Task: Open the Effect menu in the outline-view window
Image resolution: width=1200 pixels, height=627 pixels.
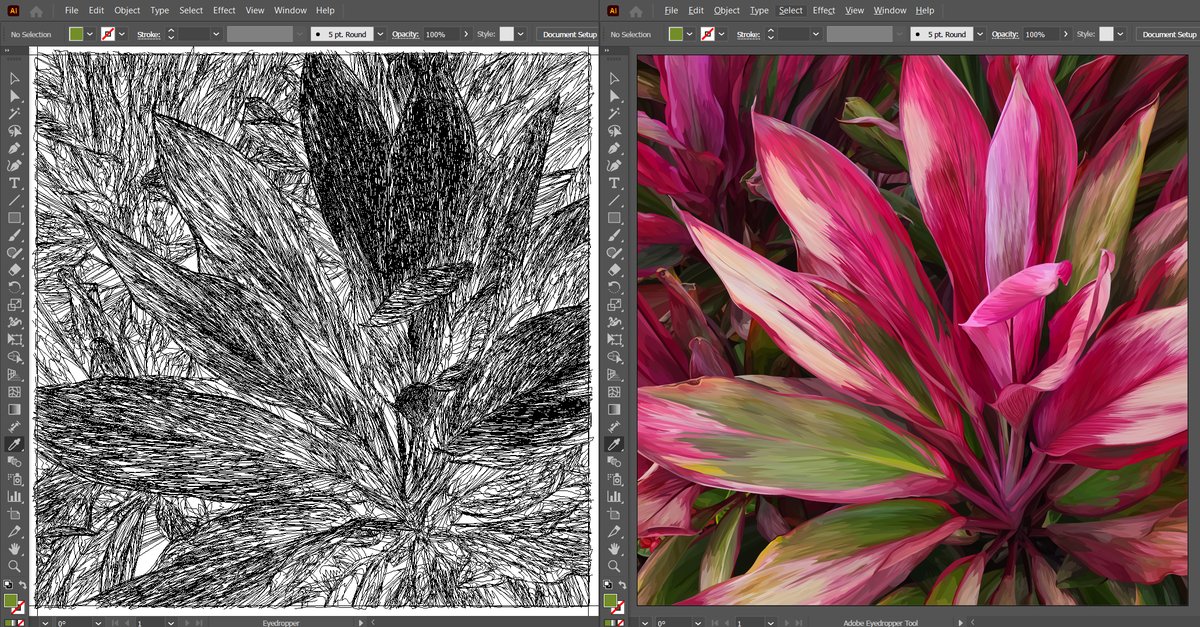Action: (224, 10)
